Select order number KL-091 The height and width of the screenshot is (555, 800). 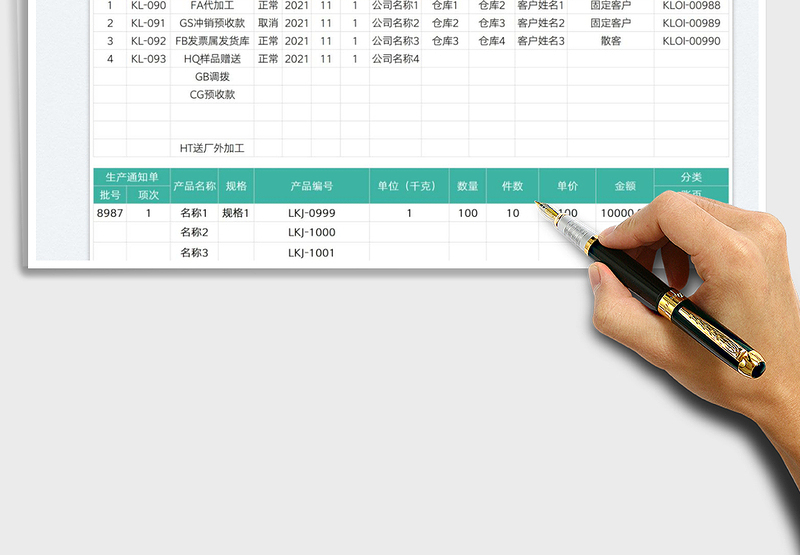point(148,23)
